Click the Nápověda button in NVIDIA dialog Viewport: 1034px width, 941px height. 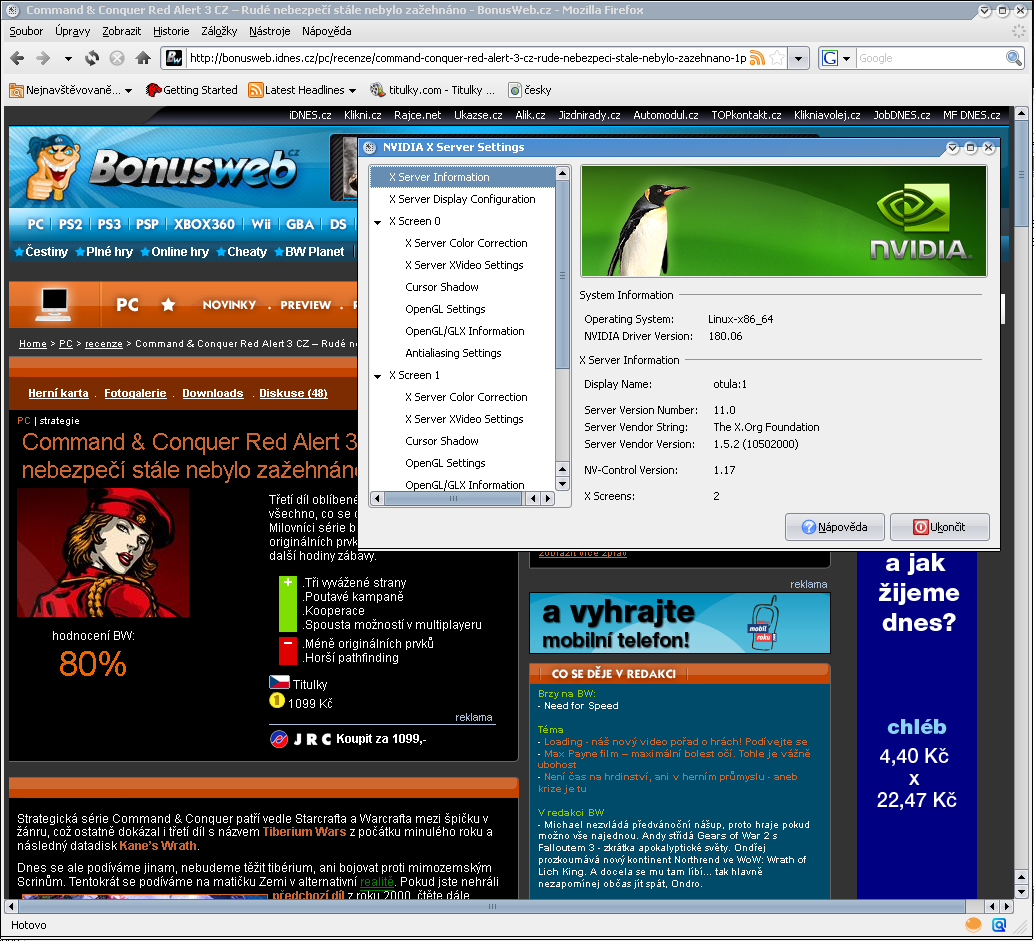834,527
